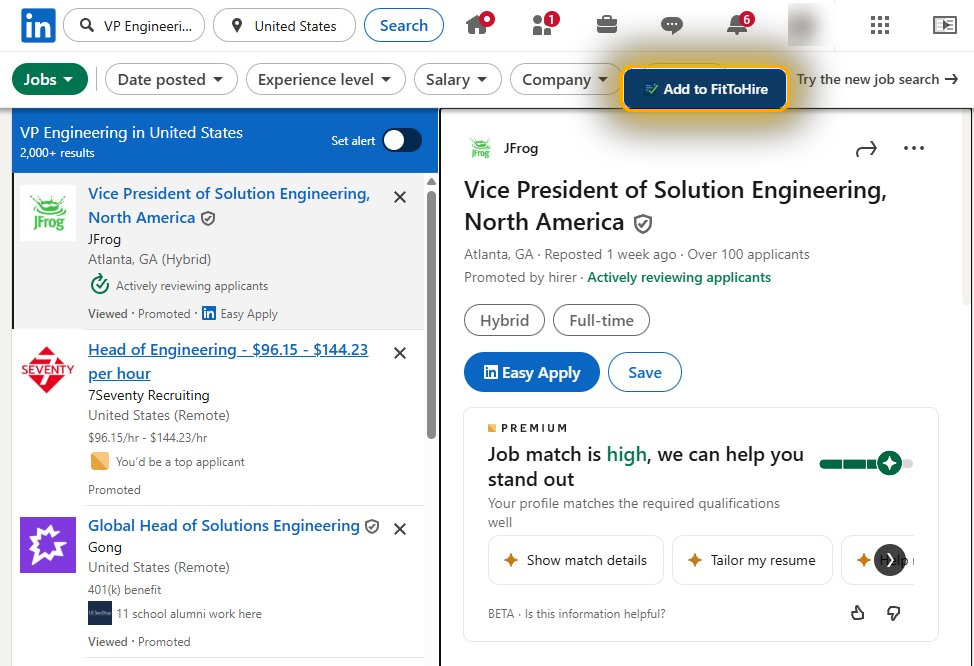The height and width of the screenshot is (666, 974).
Task: Open Vice President of Solution Engineering listing
Action: click(x=229, y=206)
